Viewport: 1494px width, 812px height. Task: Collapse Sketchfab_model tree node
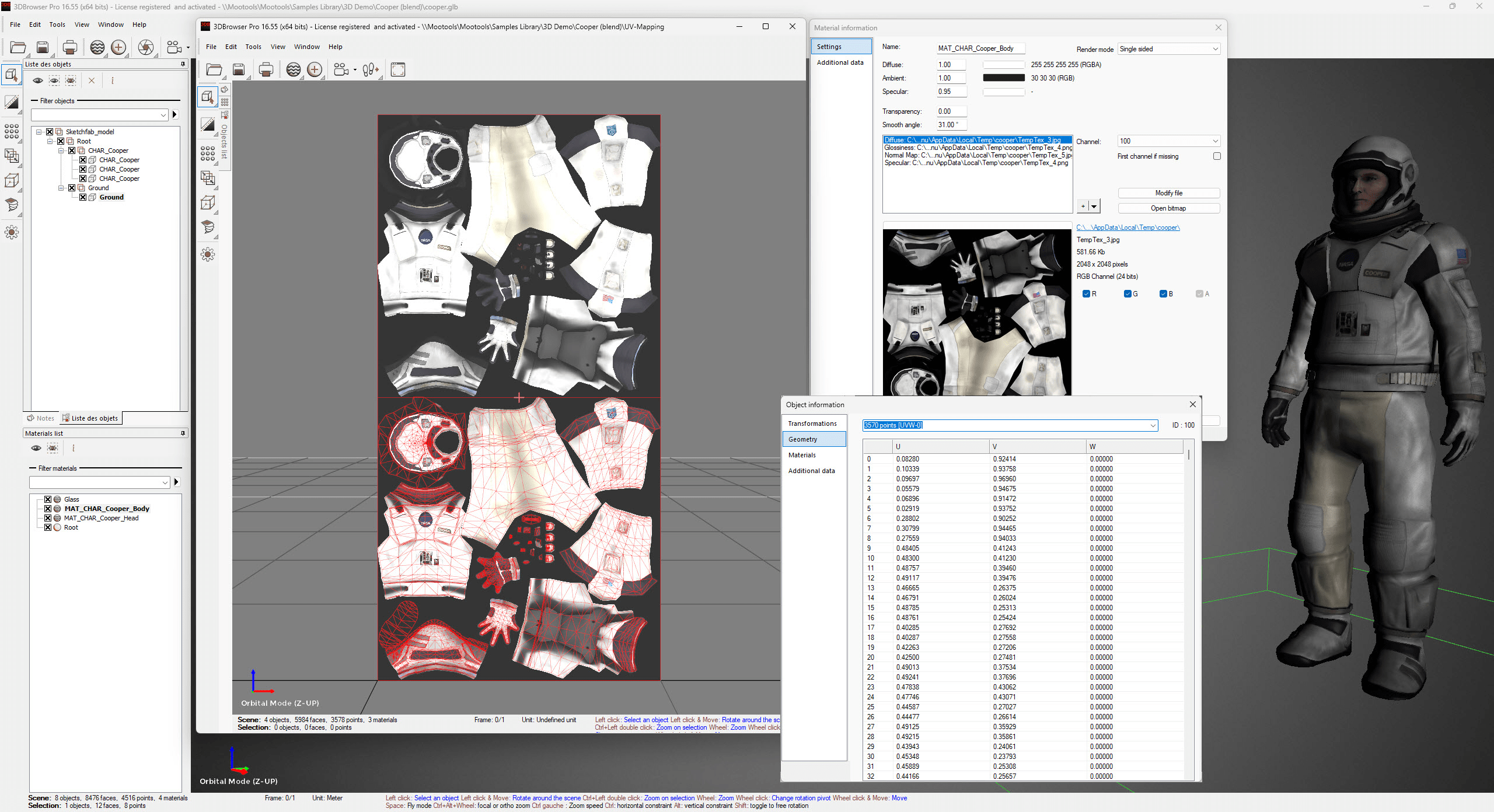coord(39,132)
